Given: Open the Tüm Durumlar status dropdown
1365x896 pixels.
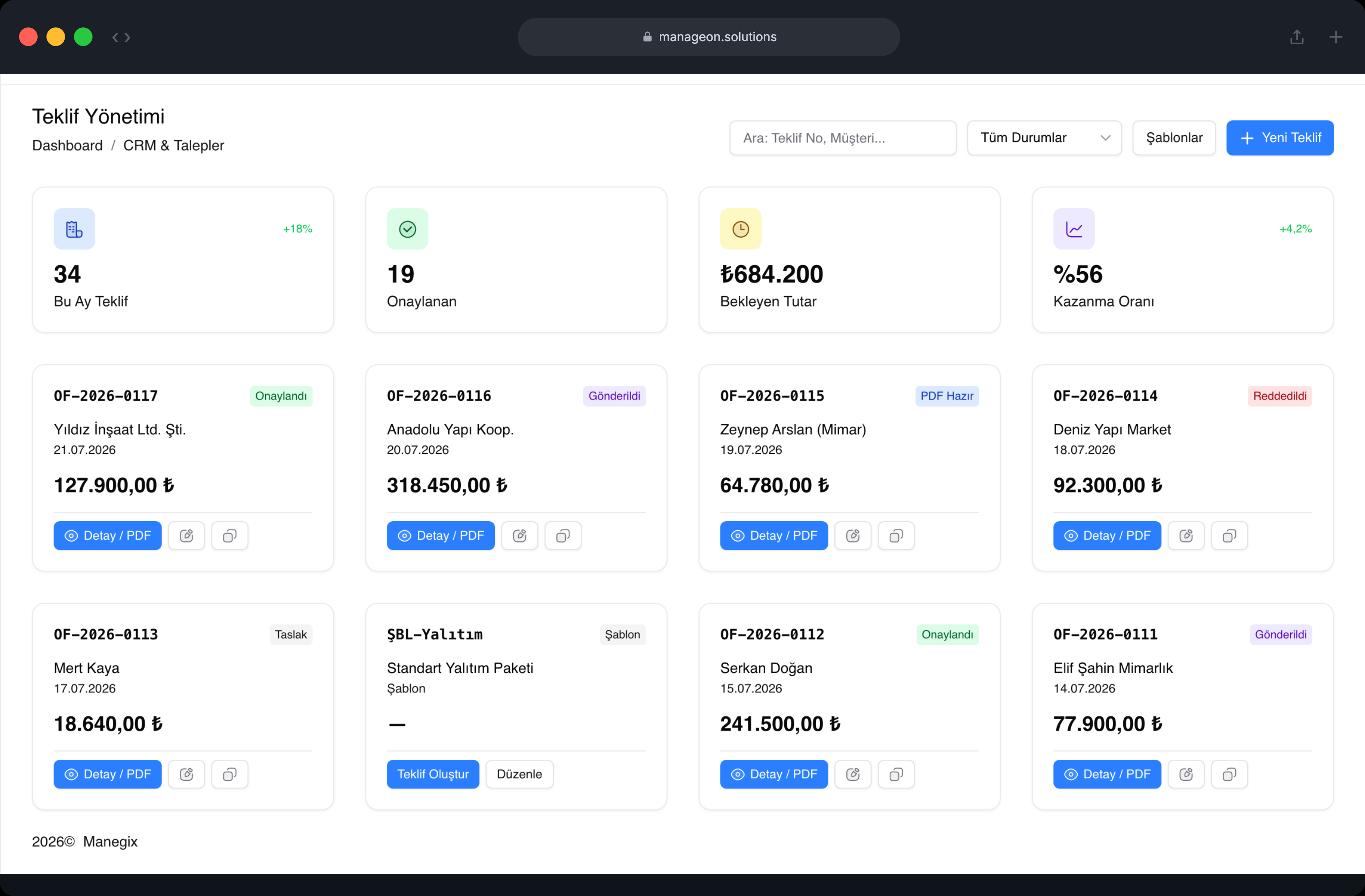Looking at the screenshot, I should [1044, 138].
